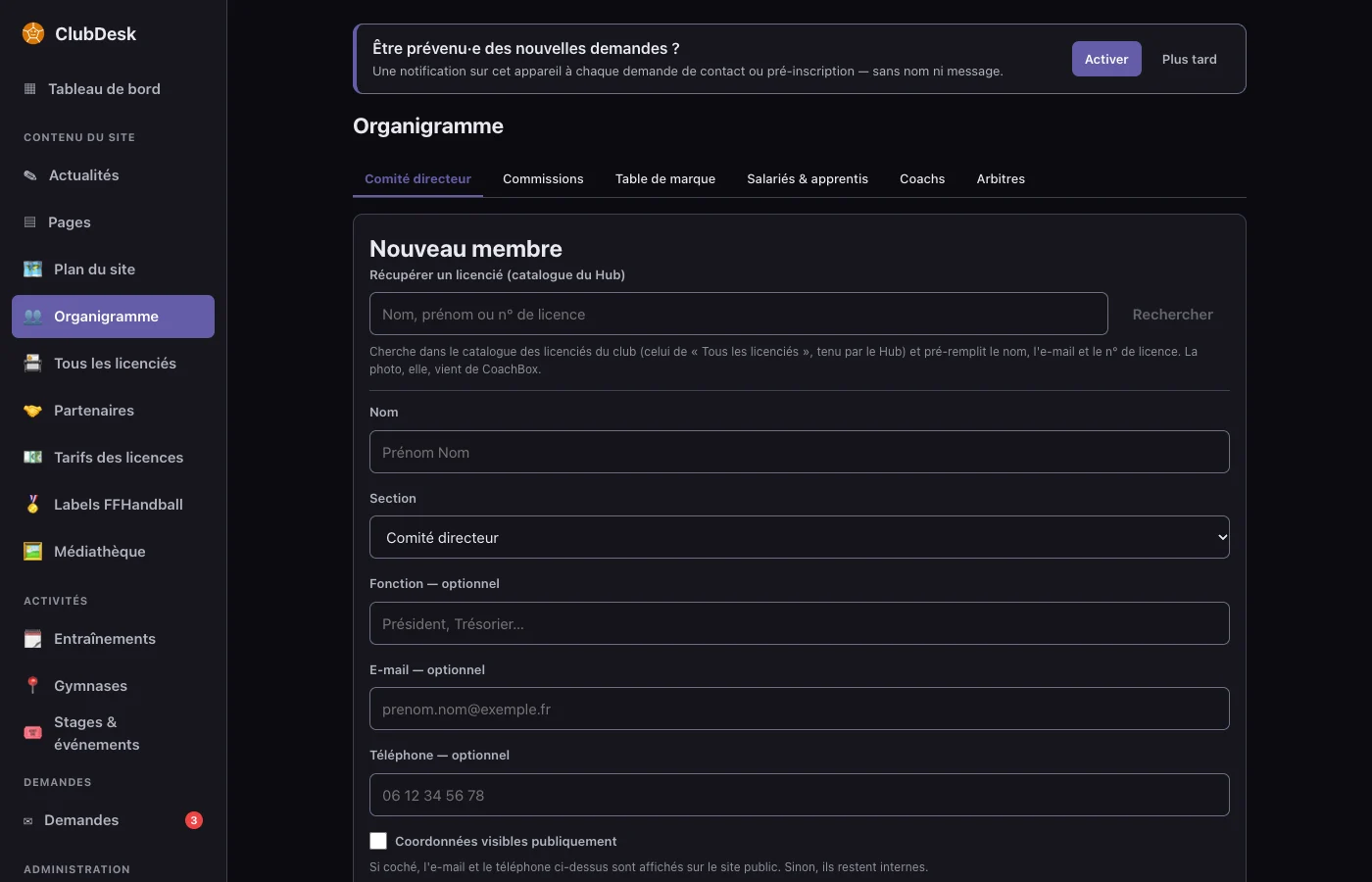Click the ClubDesk logo icon
1372x882 pixels.
coord(33,33)
